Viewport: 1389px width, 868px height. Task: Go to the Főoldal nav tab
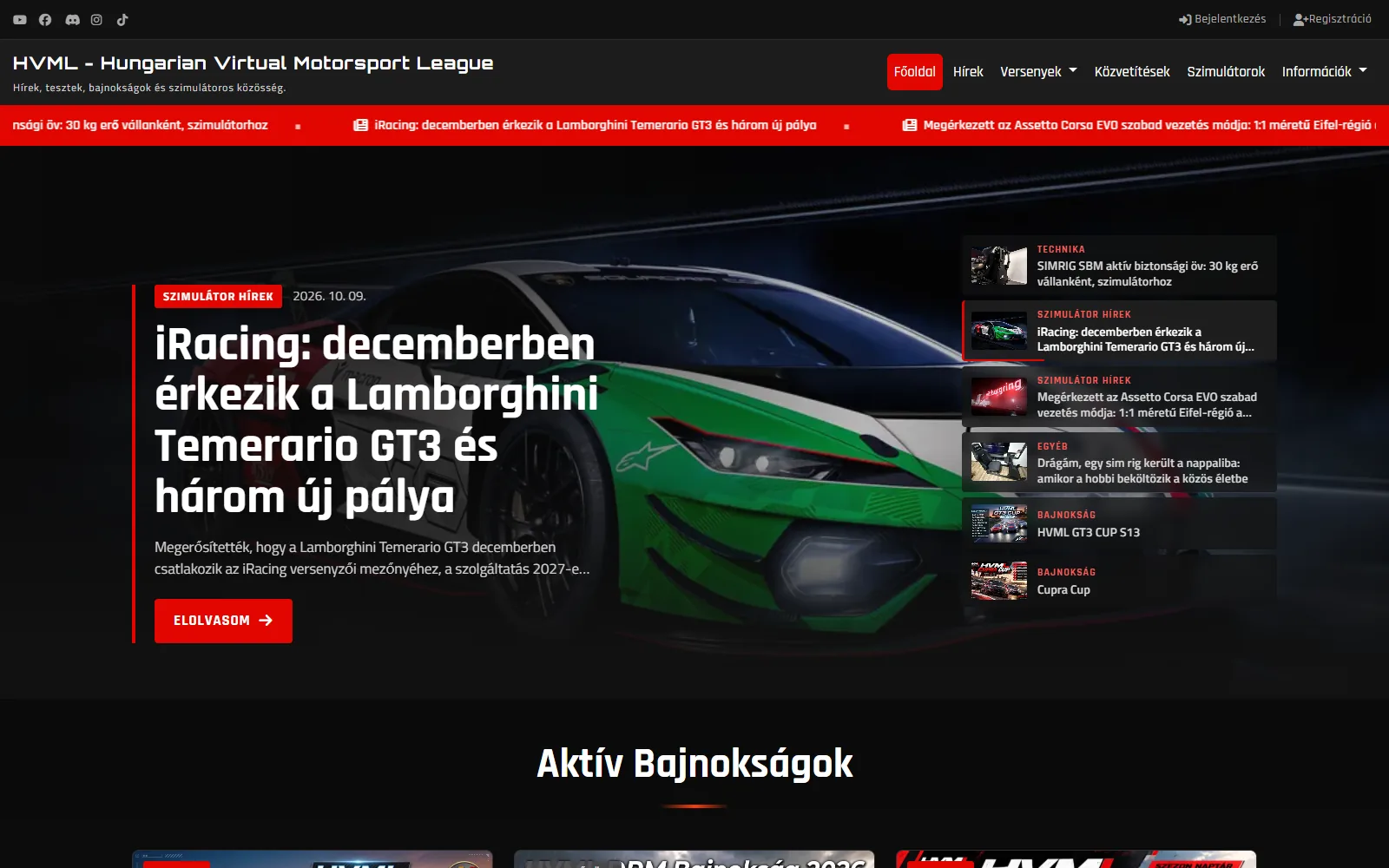click(915, 72)
